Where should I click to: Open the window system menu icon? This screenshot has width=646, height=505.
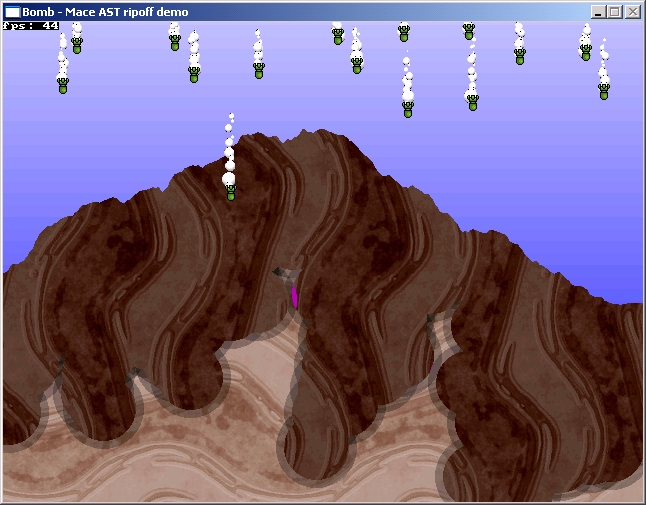coord(12,12)
